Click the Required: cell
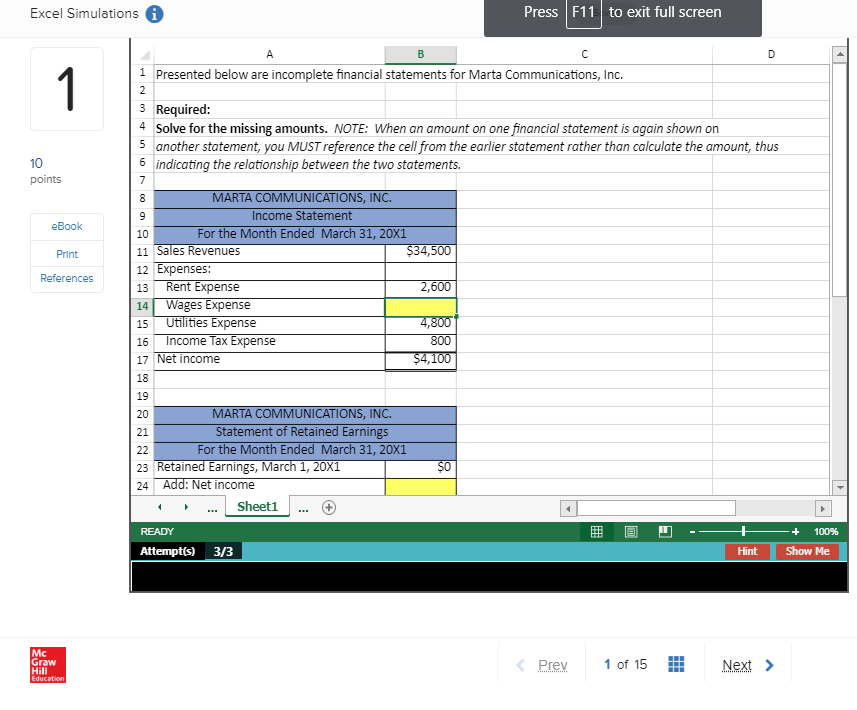 pyautogui.click(x=269, y=110)
